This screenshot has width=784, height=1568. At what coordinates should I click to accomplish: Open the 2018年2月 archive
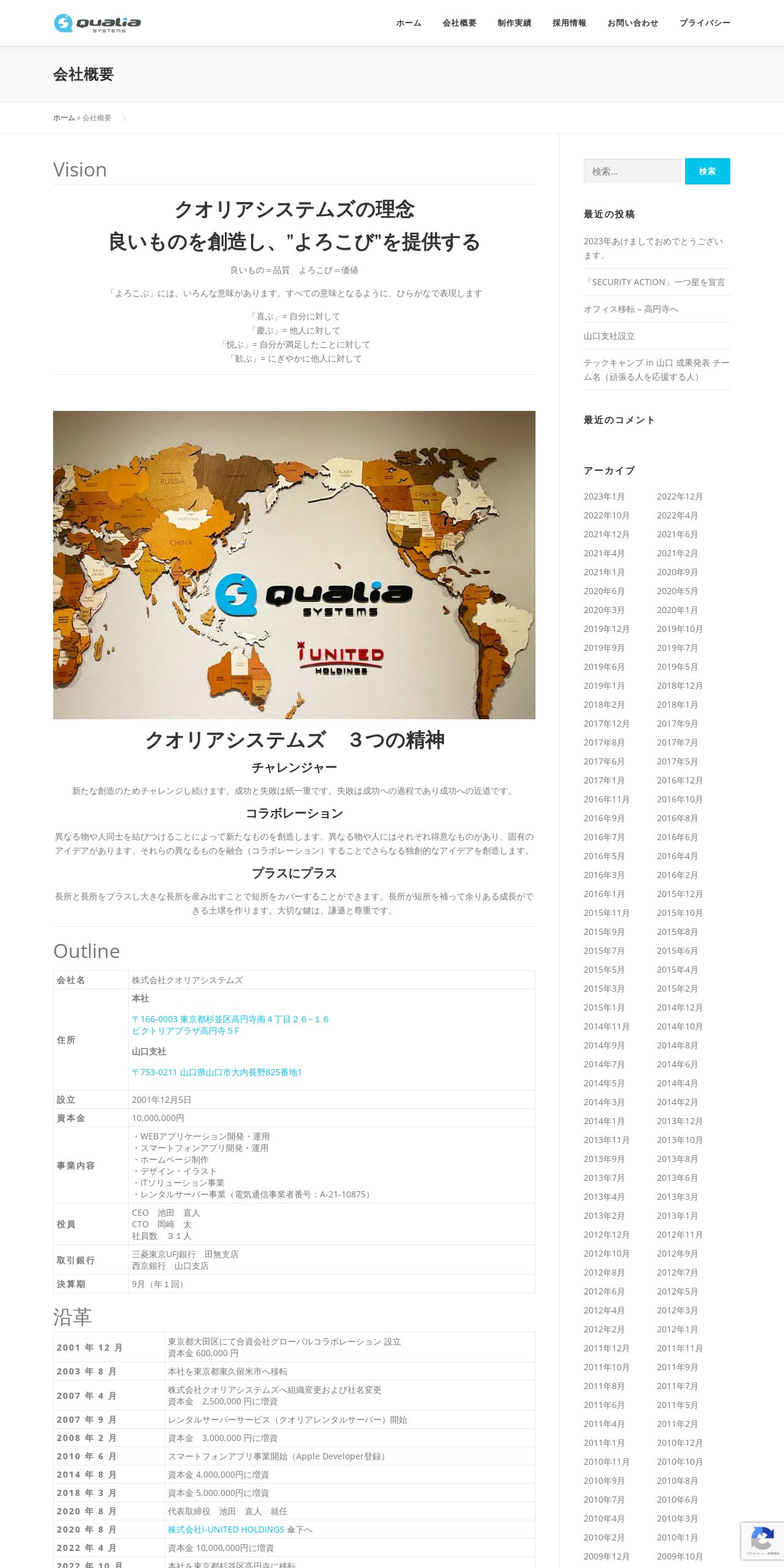point(604,705)
